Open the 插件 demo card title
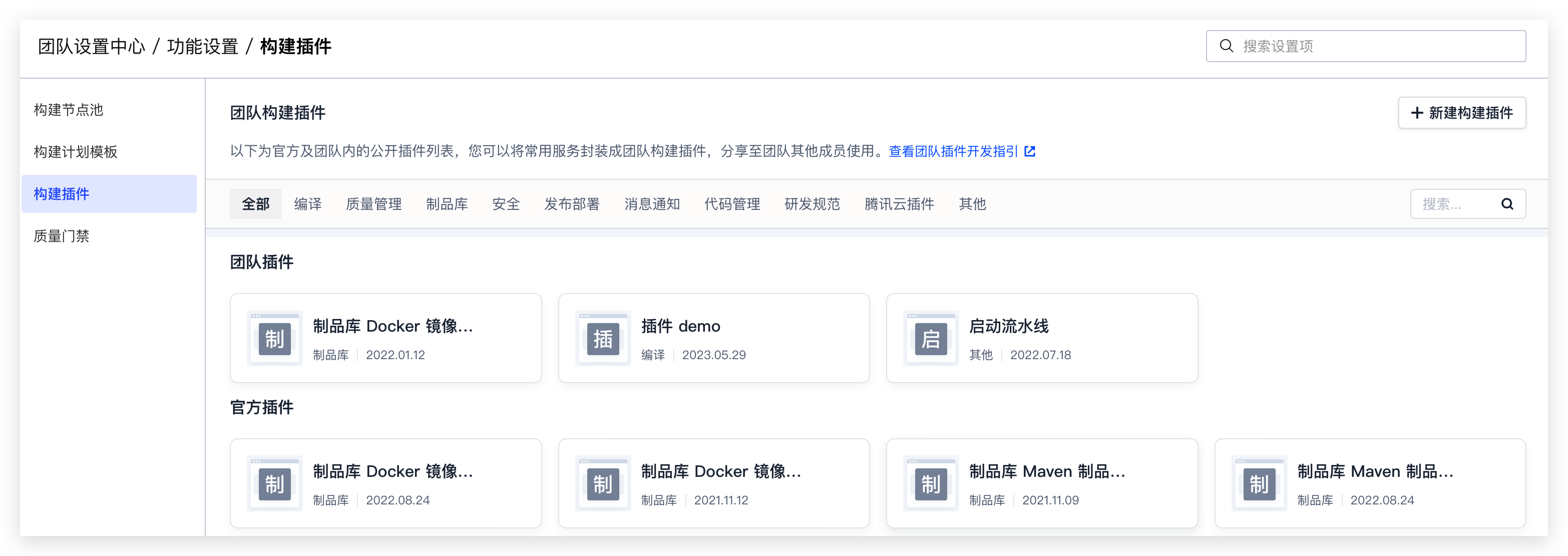Image resolution: width=1568 pixels, height=556 pixels. (680, 327)
